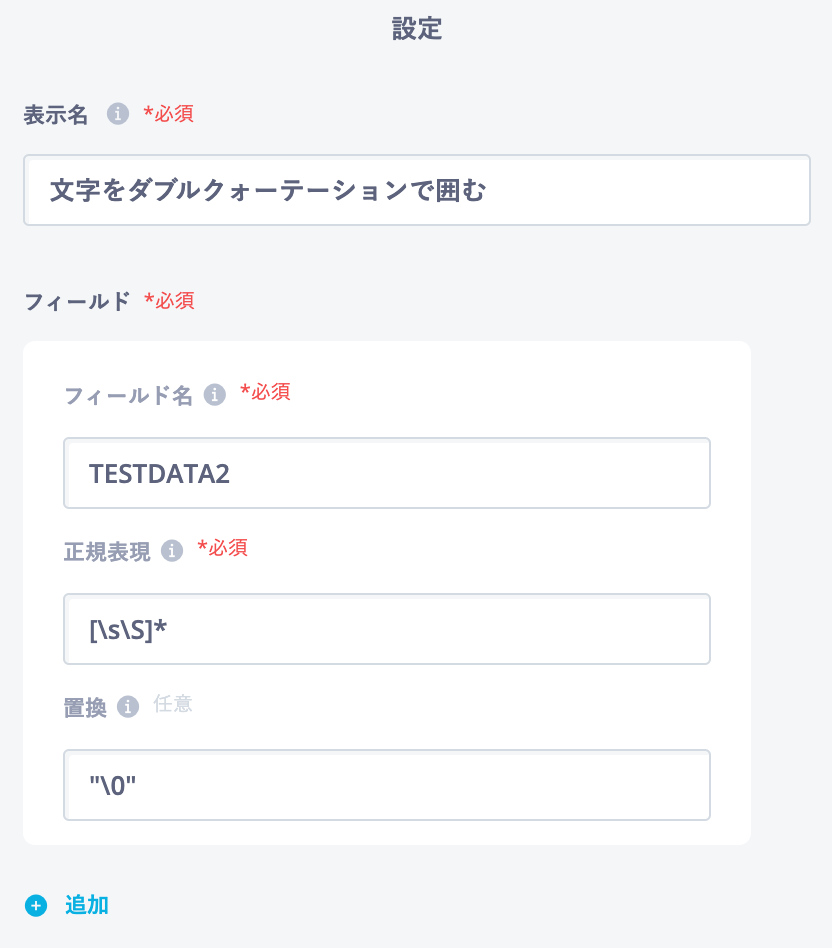Image resolution: width=832 pixels, height=948 pixels.
Task: Select the フィールド section label
Action: [x=77, y=301]
